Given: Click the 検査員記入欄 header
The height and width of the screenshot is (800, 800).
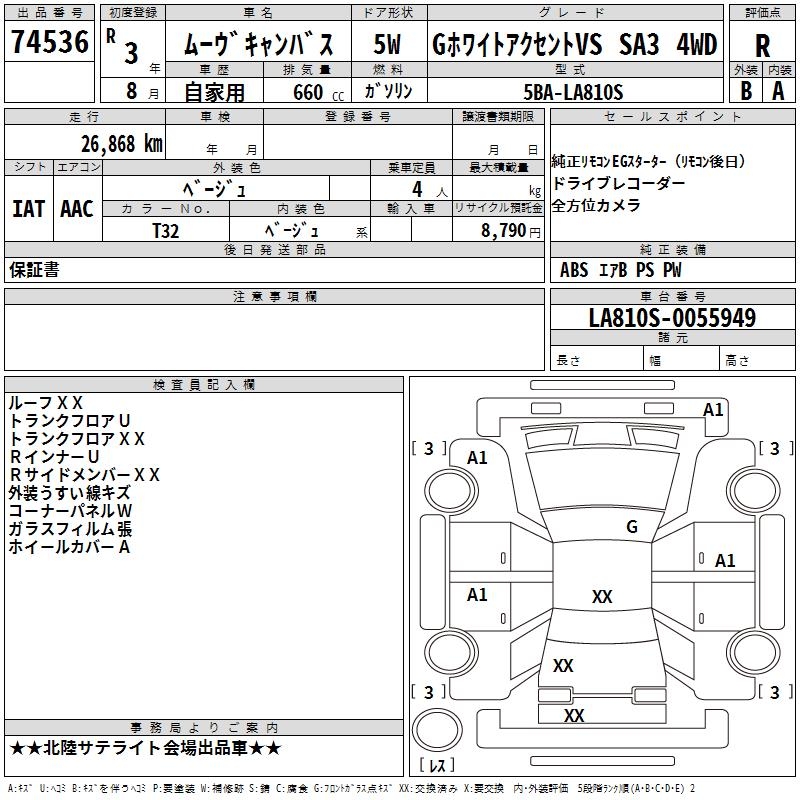Looking at the screenshot, I should point(204,384).
